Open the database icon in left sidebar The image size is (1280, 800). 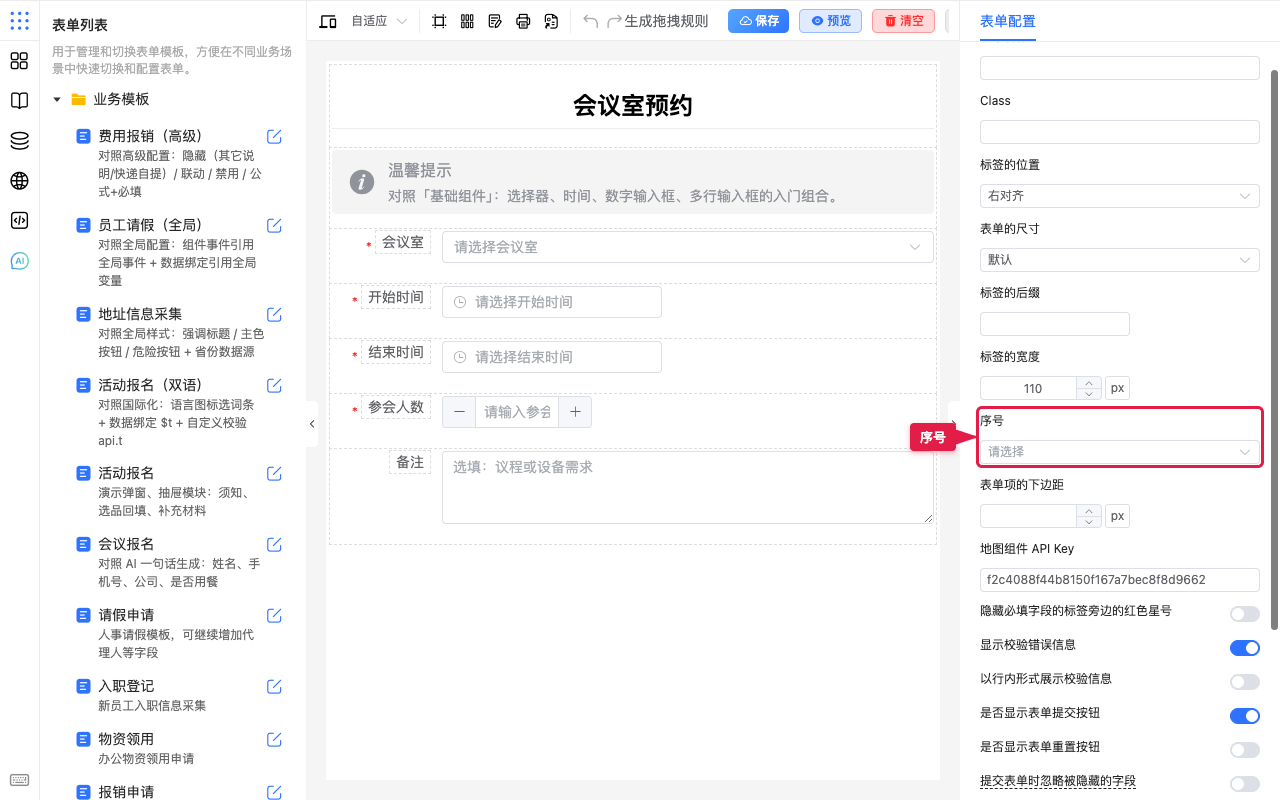[x=19, y=141]
